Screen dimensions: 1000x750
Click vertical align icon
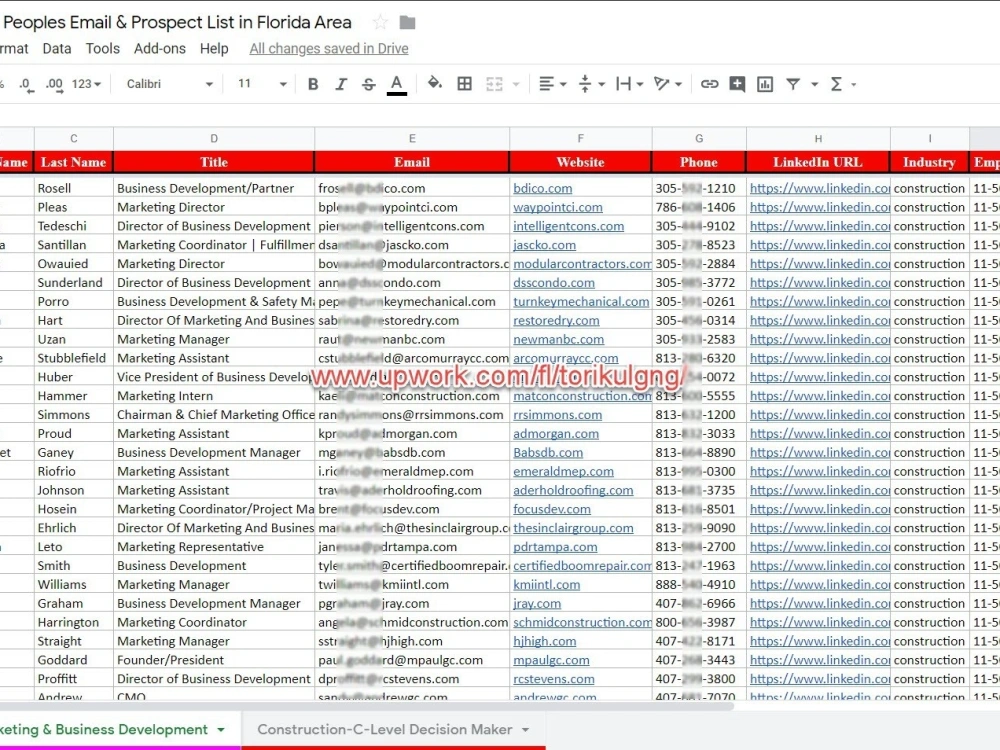pyautogui.click(x=585, y=84)
